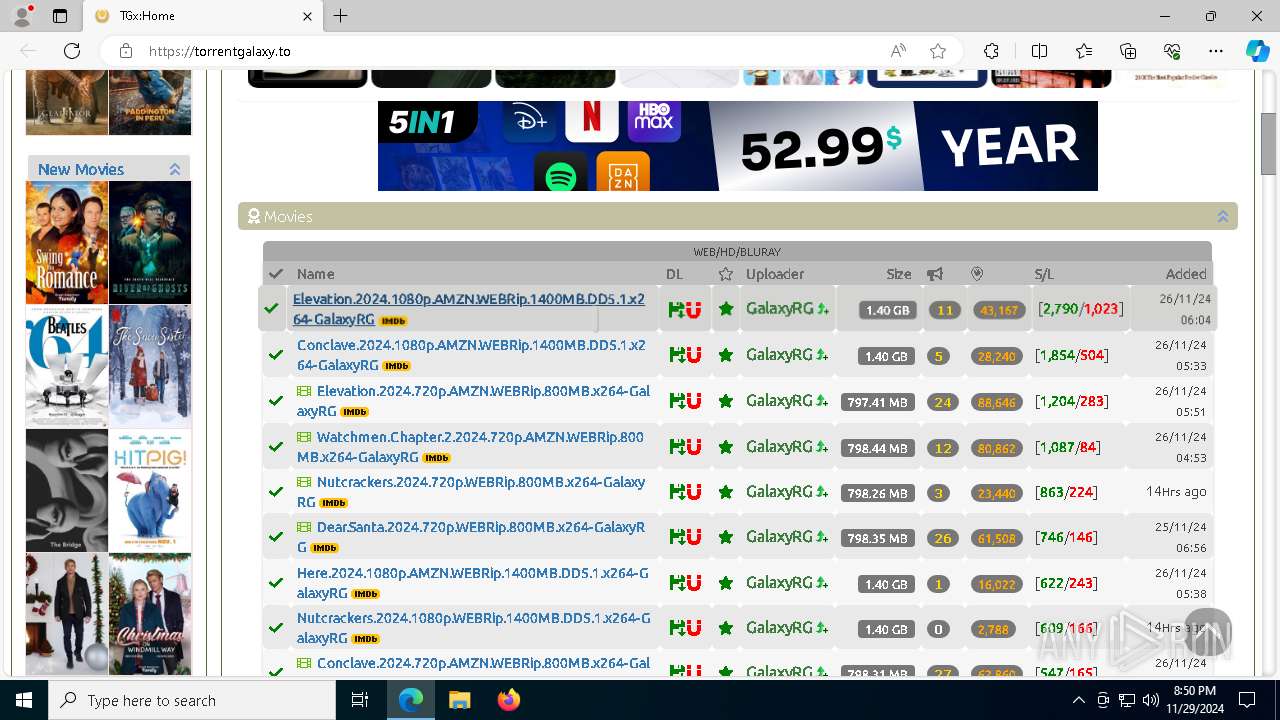Image resolution: width=1280 pixels, height=720 pixels.
Task: Sort table by S/L header
Action: tap(1044, 274)
